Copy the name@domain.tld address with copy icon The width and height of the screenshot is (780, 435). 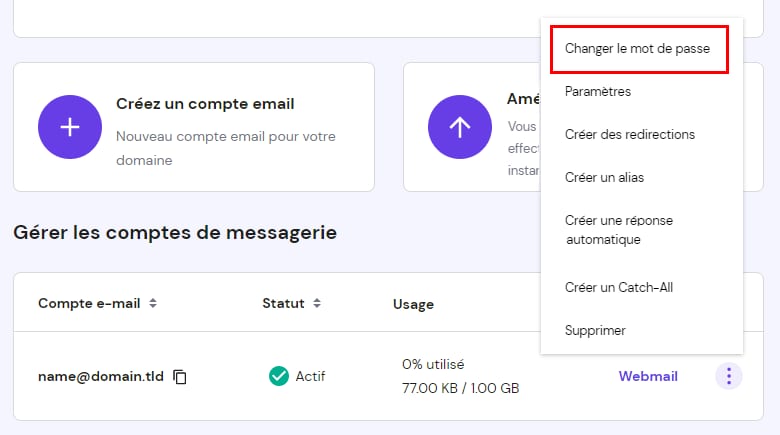click(180, 377)
